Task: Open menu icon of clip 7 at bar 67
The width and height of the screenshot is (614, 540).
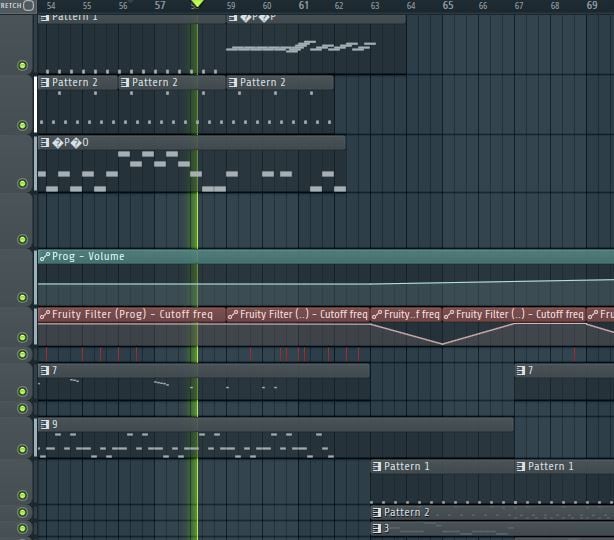Action: tap(521, 370)
